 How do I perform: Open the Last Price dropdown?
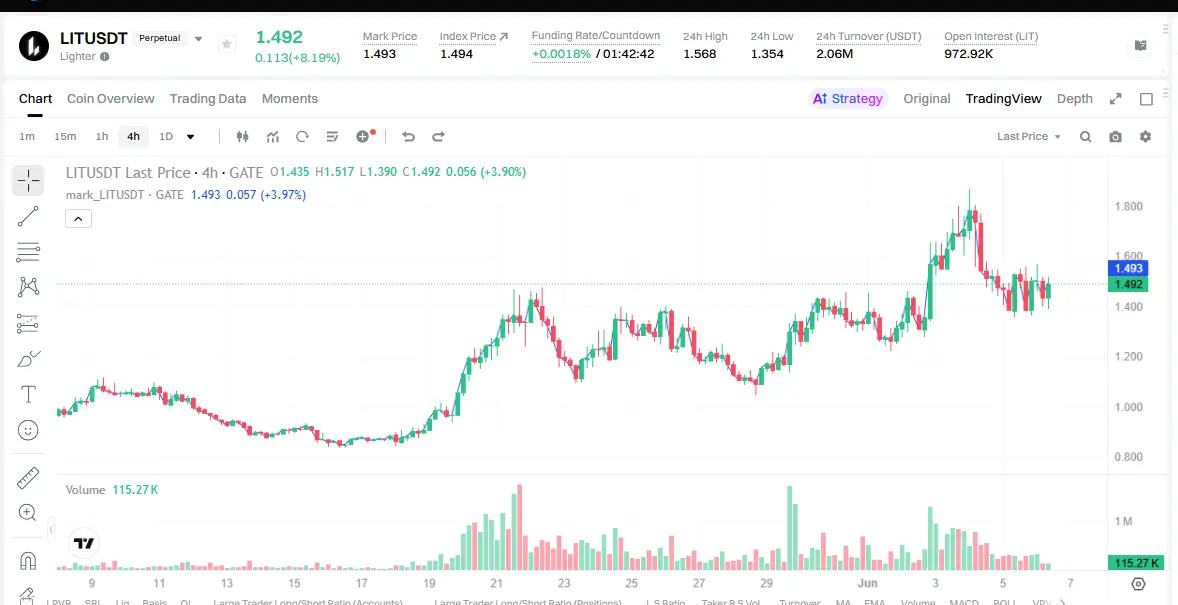click(x=1028, y=136)
